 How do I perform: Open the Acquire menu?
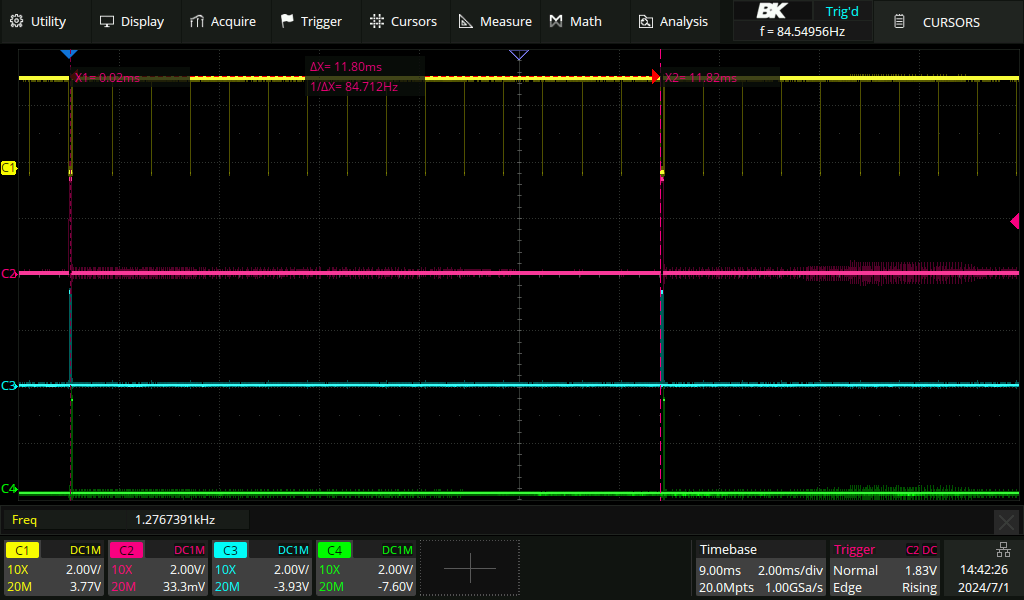223,22
